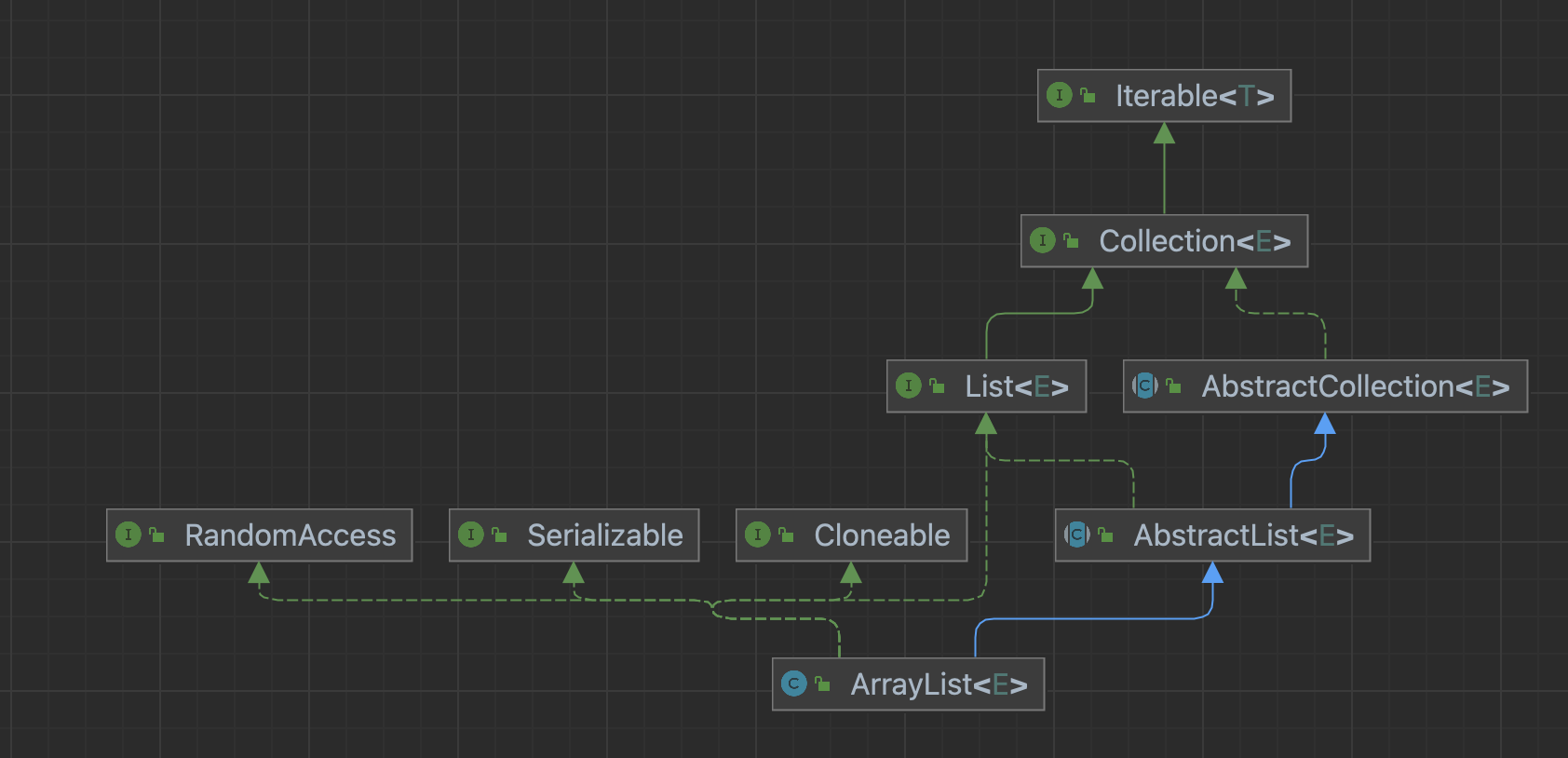Viewport: 1568px width, 758px height.
Task: Click public lock icon on Cloneable
Action: [x=786, y=535]
